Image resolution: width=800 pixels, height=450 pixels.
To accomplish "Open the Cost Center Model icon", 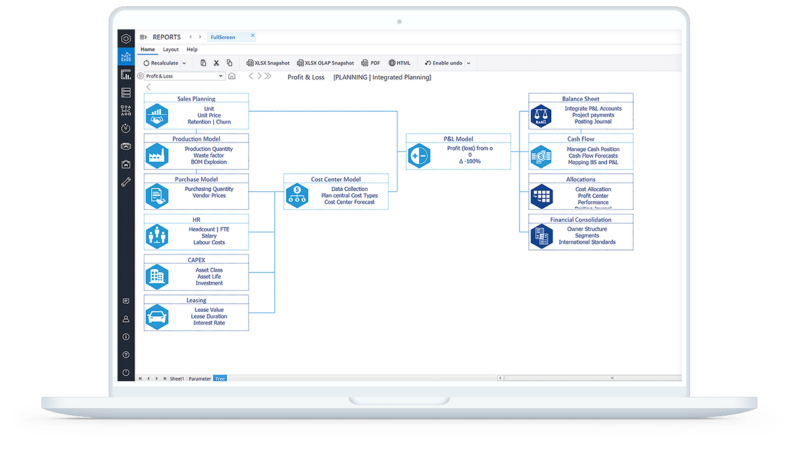I will click(x=296, y=195).
